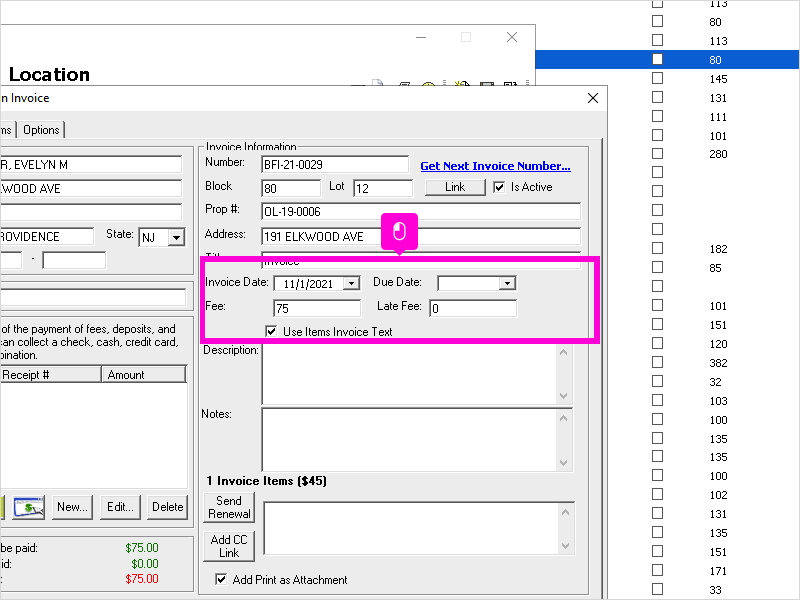Click inside the Notes text area
This screenshot has width=800, height=600.
point(409,440)
